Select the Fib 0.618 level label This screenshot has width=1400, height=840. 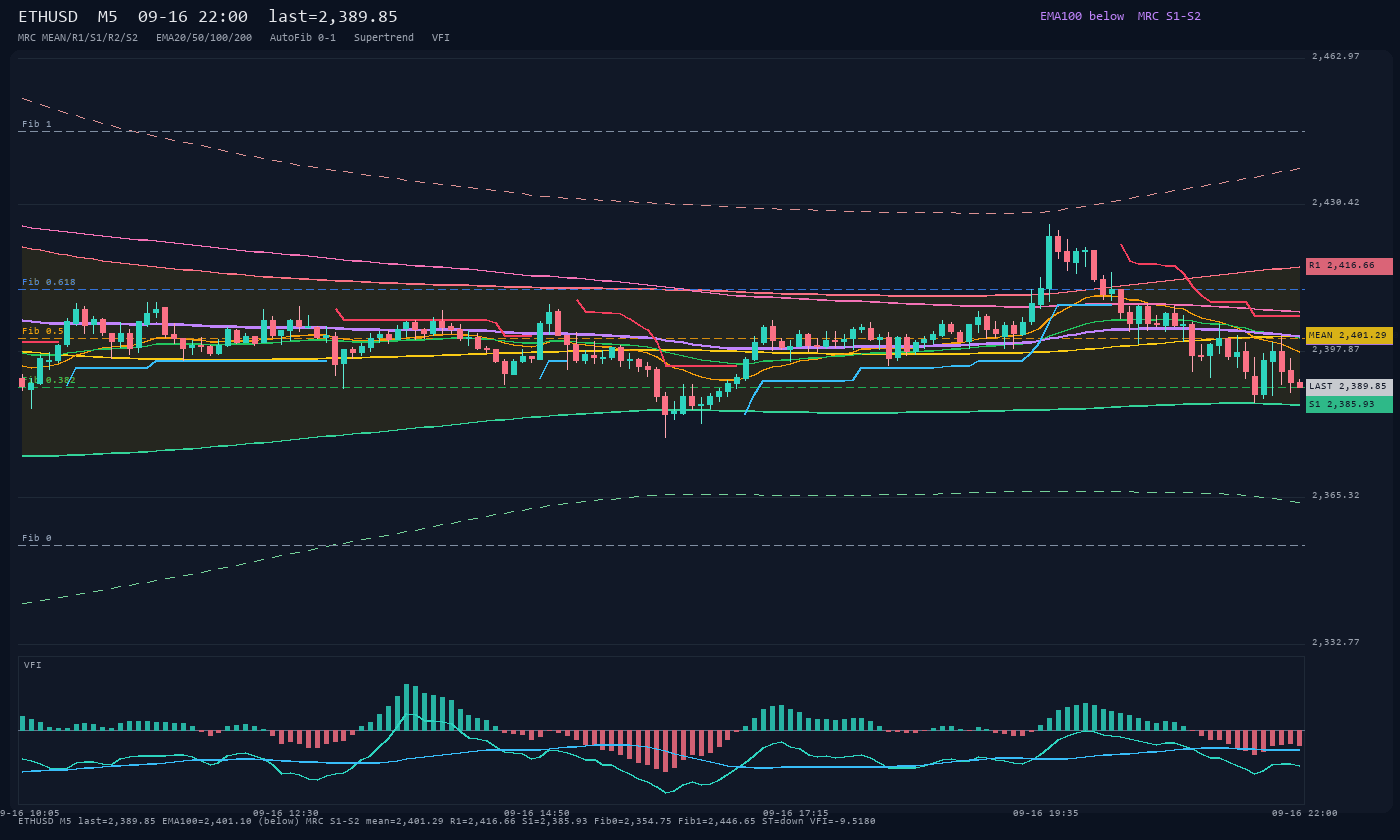[49, 282]
